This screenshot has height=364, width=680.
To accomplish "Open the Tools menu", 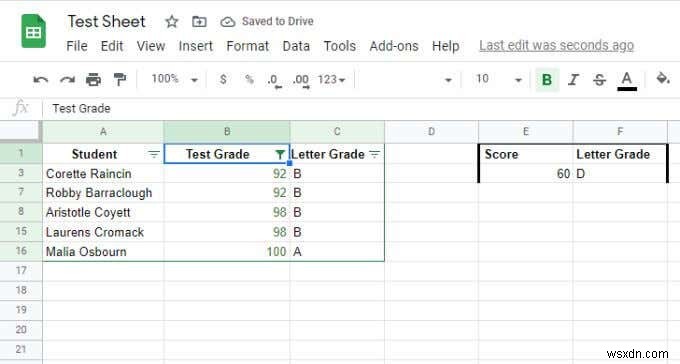I will tap(340, 46).
